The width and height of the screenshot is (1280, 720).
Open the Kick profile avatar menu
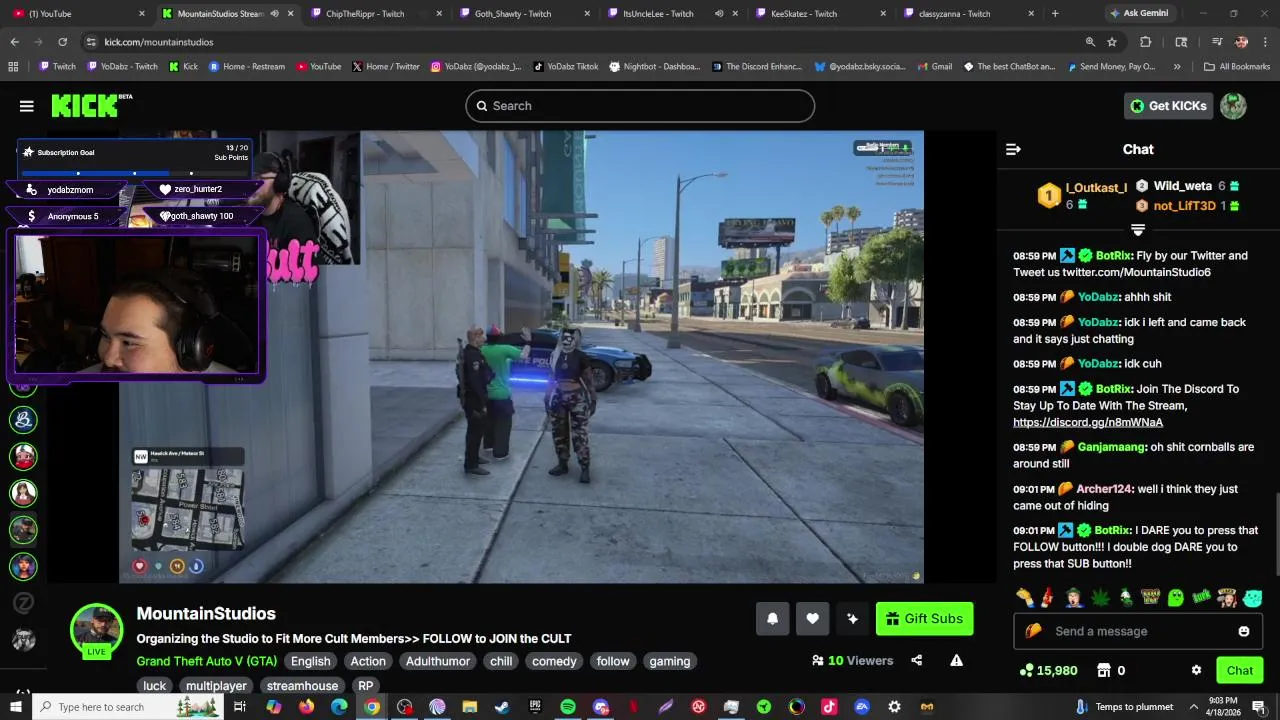click(1233, 106)
